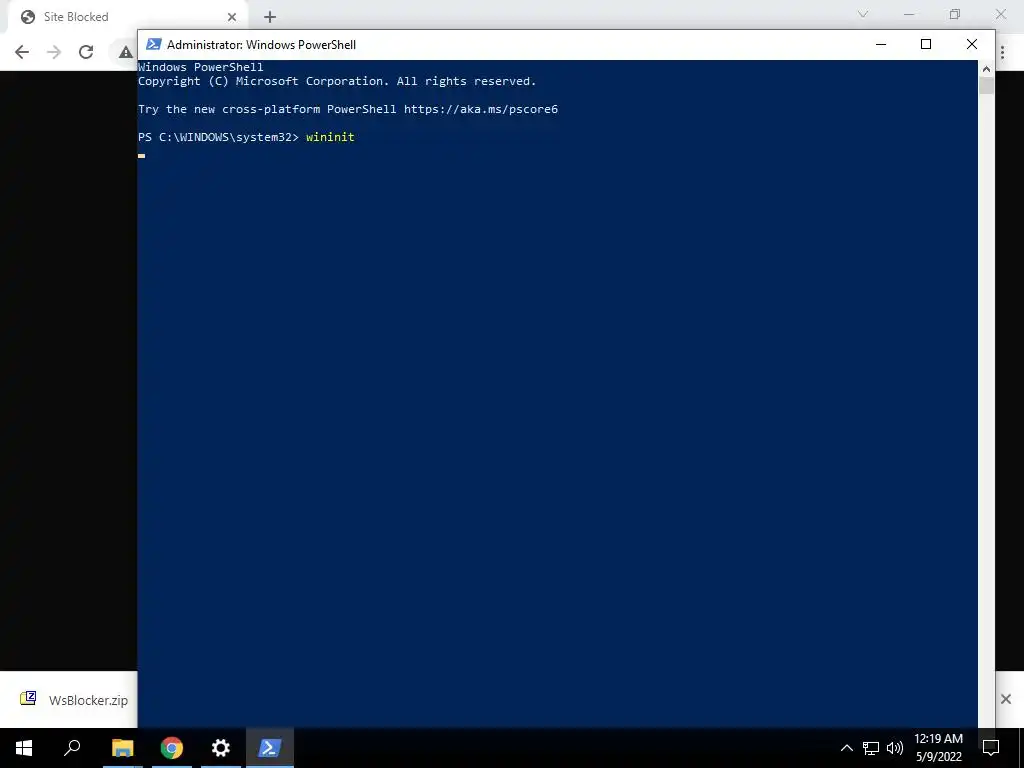Close the Chrome downloads bar

pos(1006,699)
